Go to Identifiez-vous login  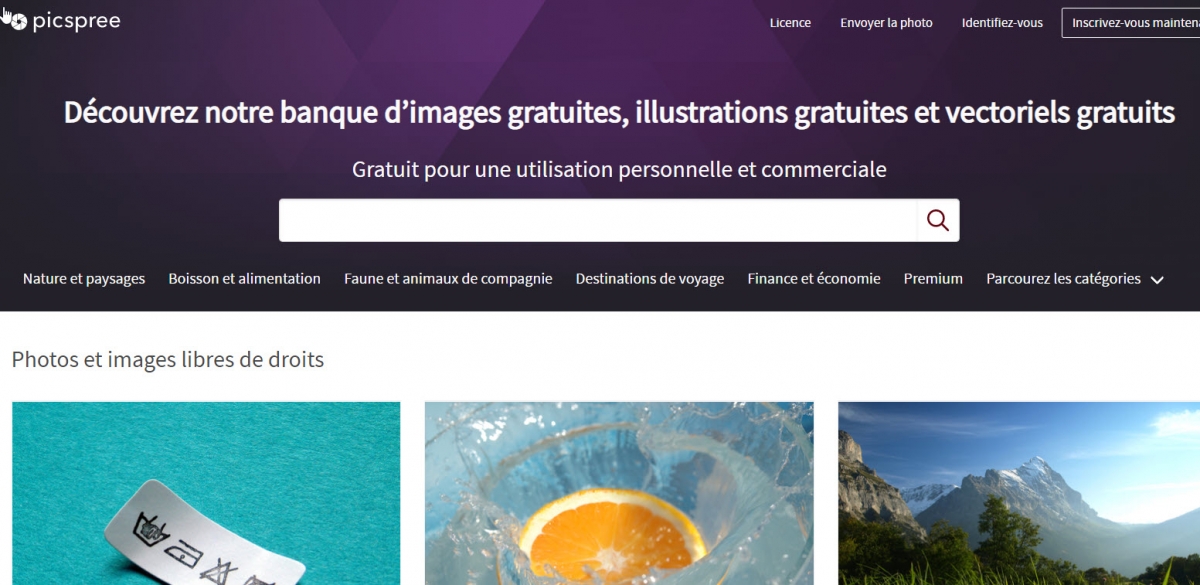(x=1002, y=23)
